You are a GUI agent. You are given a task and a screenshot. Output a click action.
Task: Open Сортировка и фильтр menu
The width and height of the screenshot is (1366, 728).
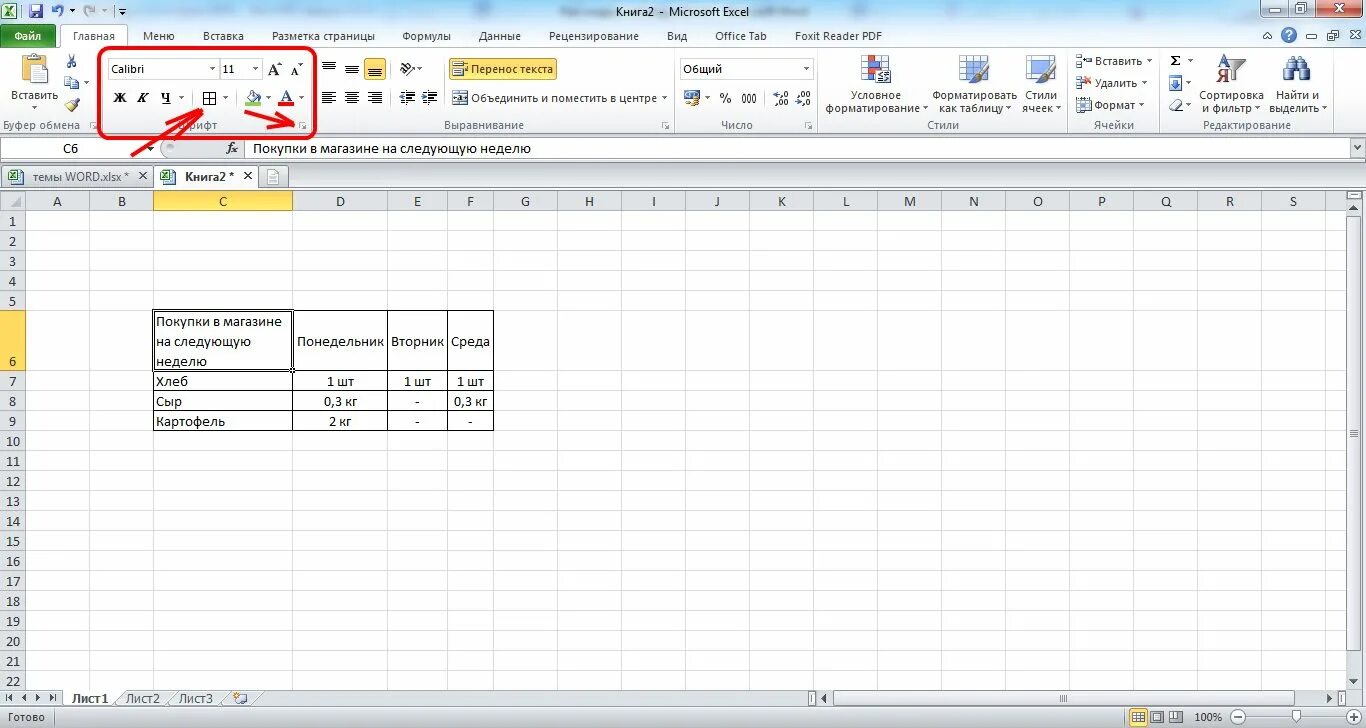point(1231,85)
